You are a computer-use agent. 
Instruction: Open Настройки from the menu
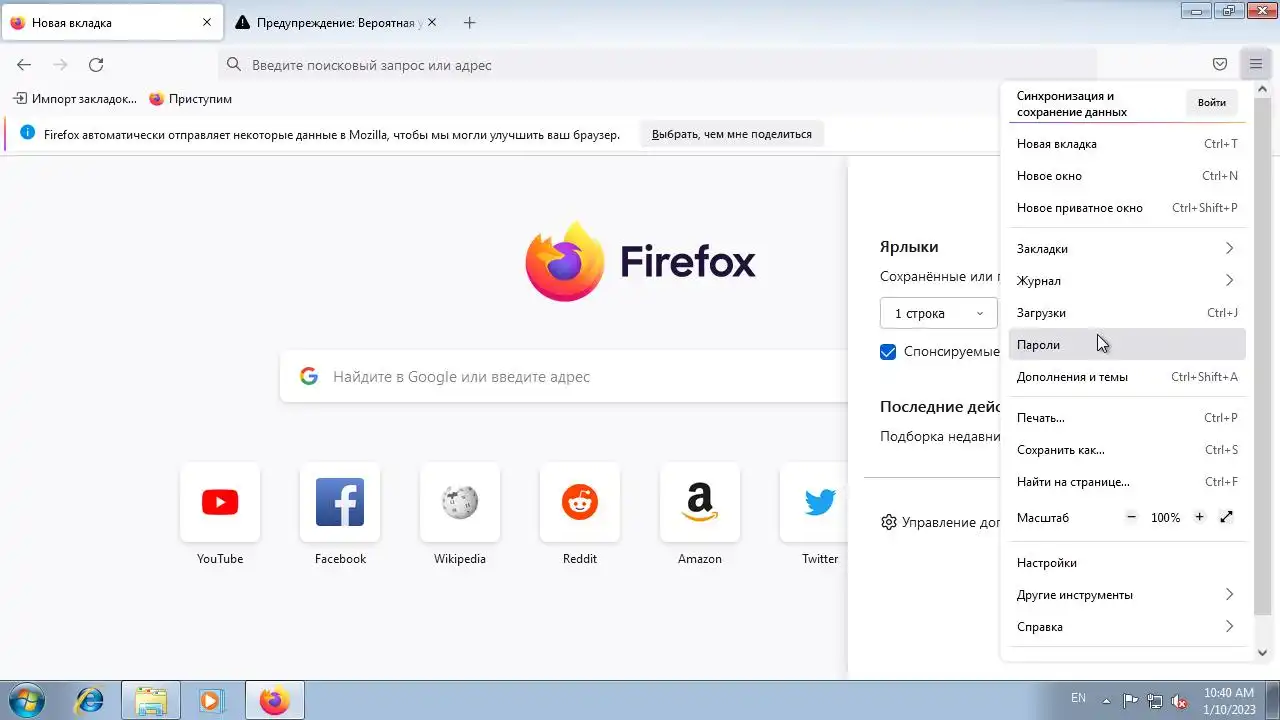1127,562
